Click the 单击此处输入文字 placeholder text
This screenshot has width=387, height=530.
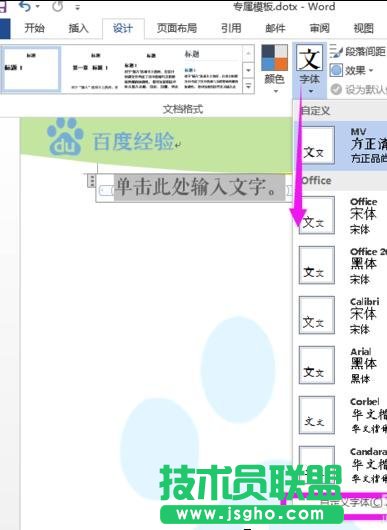199,187
